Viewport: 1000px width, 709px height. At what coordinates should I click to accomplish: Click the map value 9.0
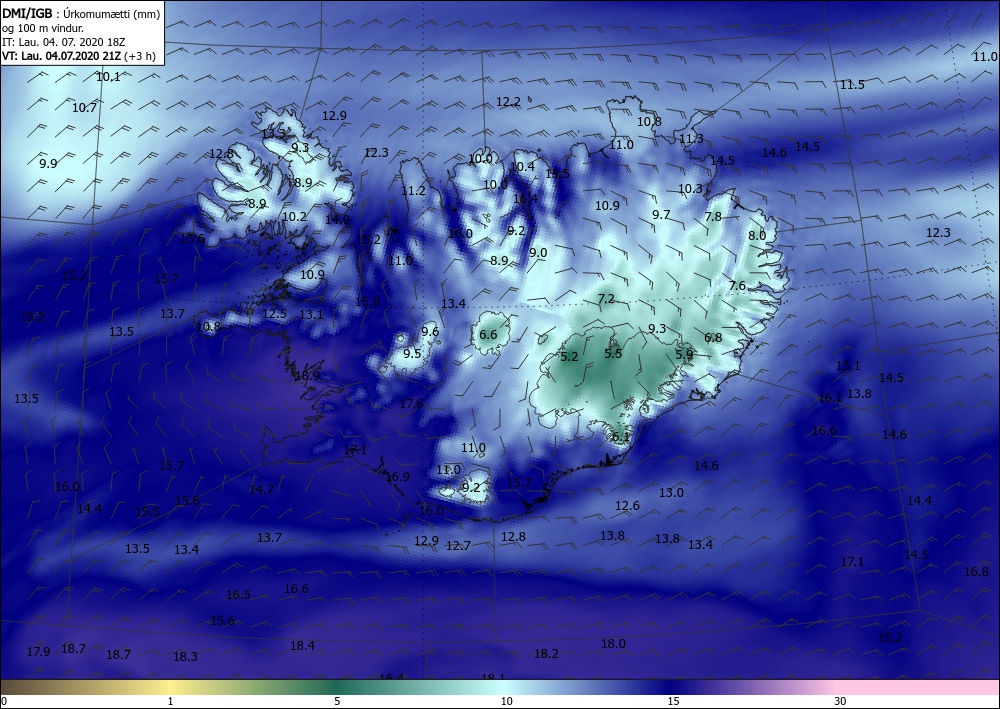click(x=538, y=252)
